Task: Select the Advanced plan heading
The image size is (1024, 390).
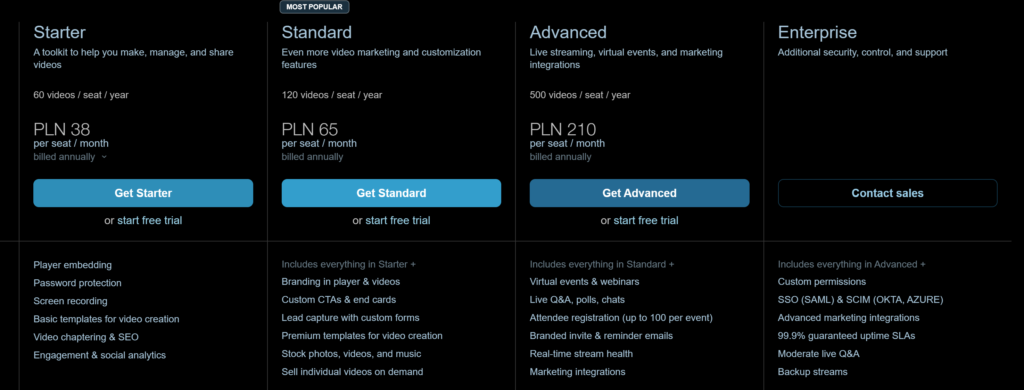Action: tap(568, 32)
